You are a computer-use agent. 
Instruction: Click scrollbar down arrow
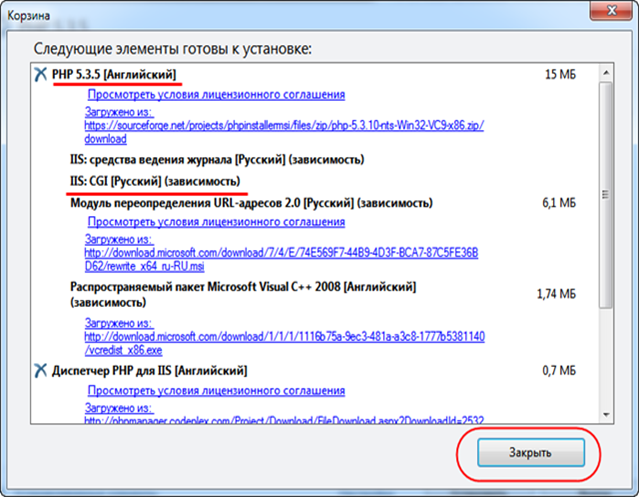(606, 415)
